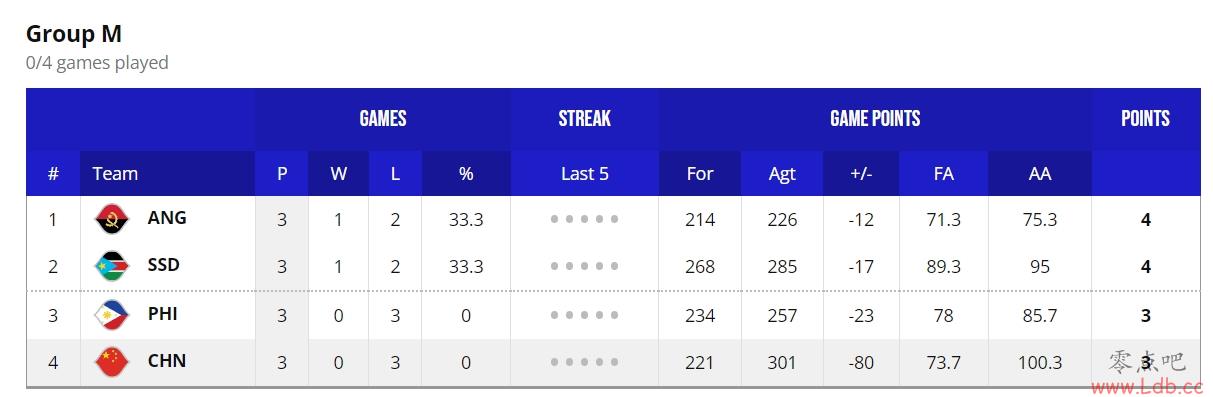Click the South Sudan flag icon

[112, 266]
